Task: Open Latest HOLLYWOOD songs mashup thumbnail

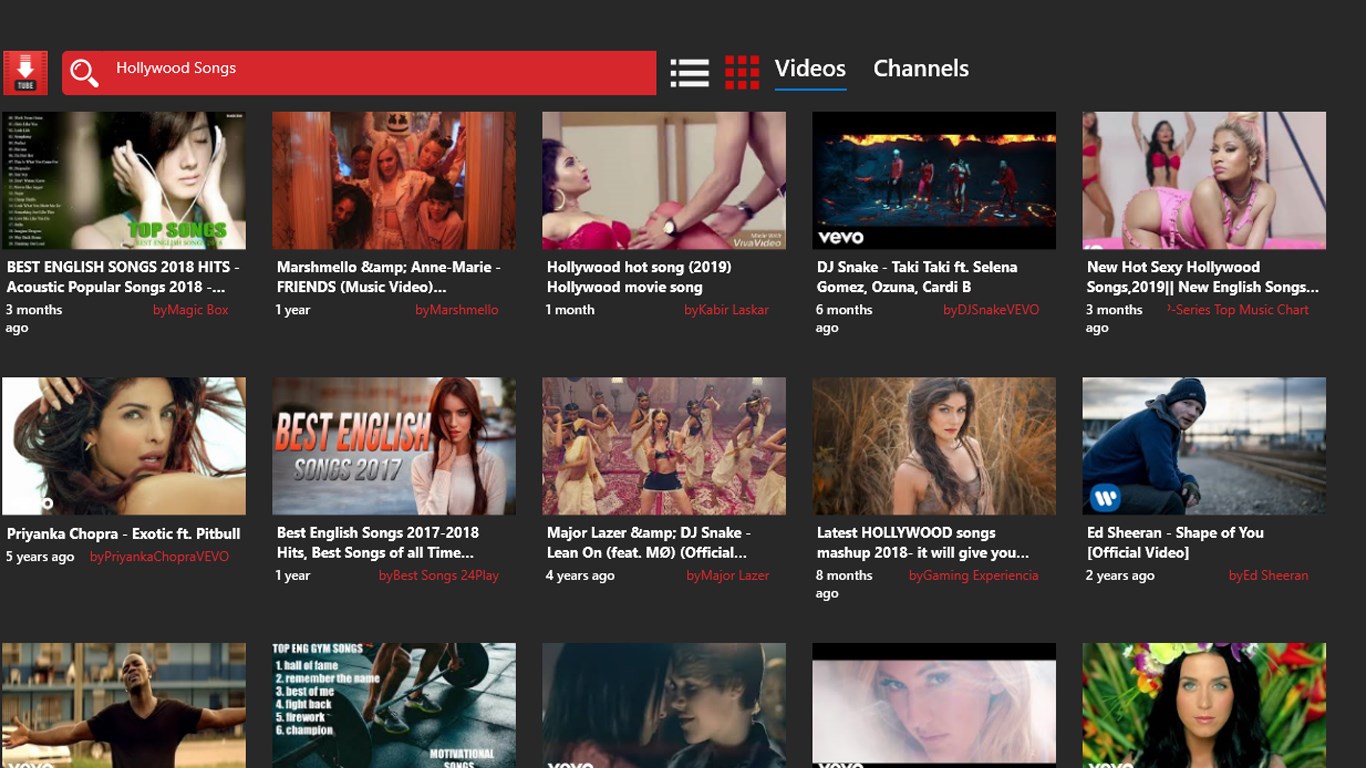Action: tap(934, 446)
